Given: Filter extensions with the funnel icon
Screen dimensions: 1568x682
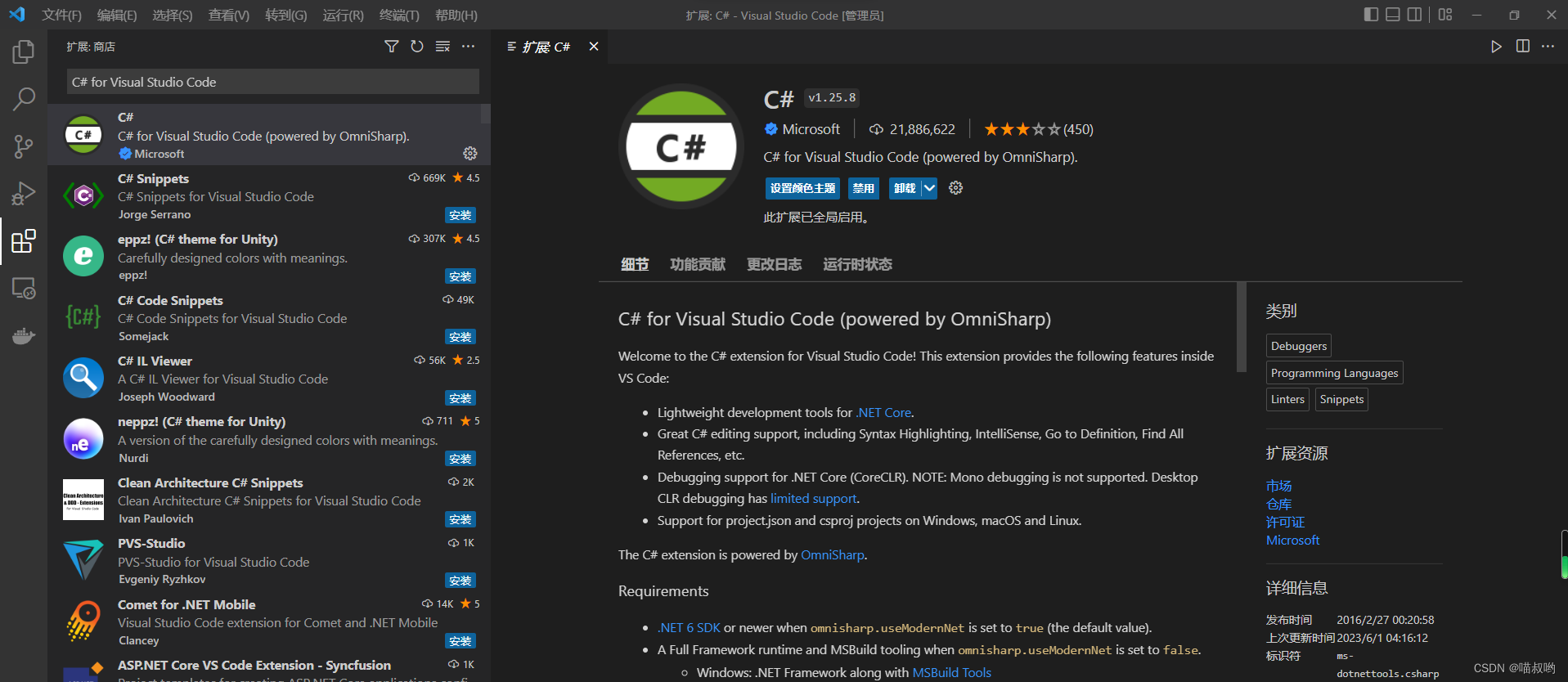Looking at the screenshot, I should click(x=392, y=47).
